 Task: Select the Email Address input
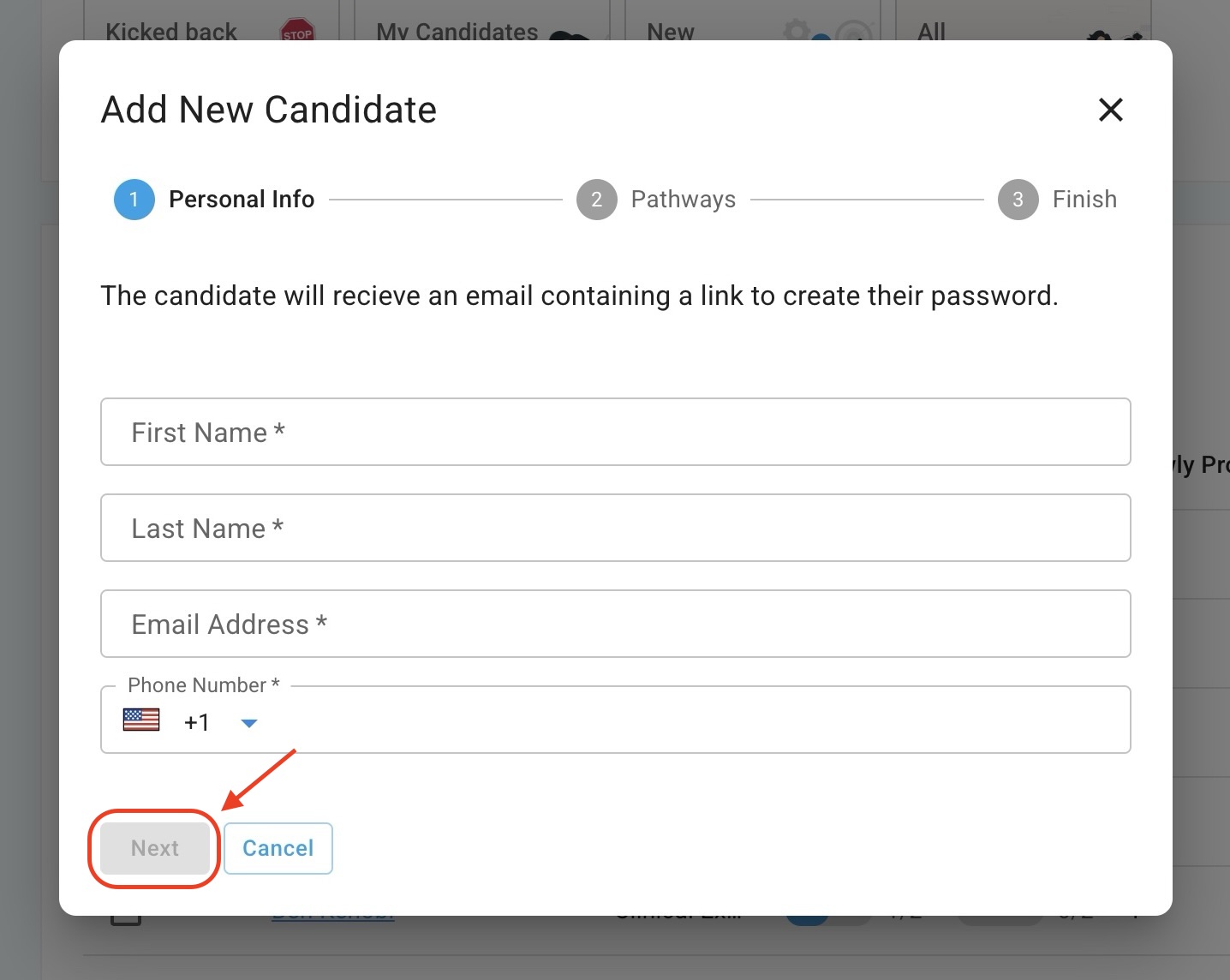[x=615, y=624]
